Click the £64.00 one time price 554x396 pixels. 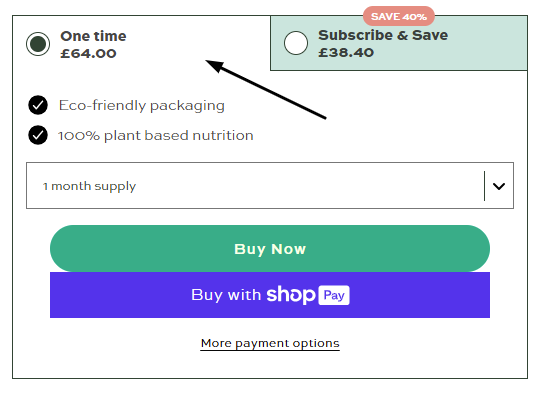(x=88, y=53)
